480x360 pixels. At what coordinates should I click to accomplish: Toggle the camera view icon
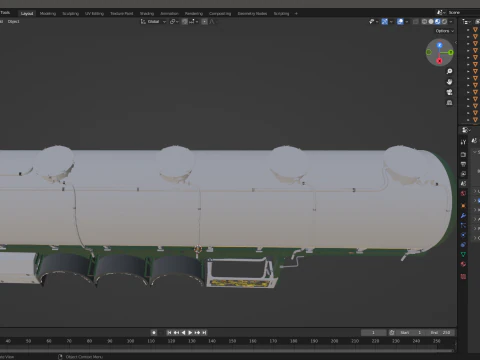(449, 92)
